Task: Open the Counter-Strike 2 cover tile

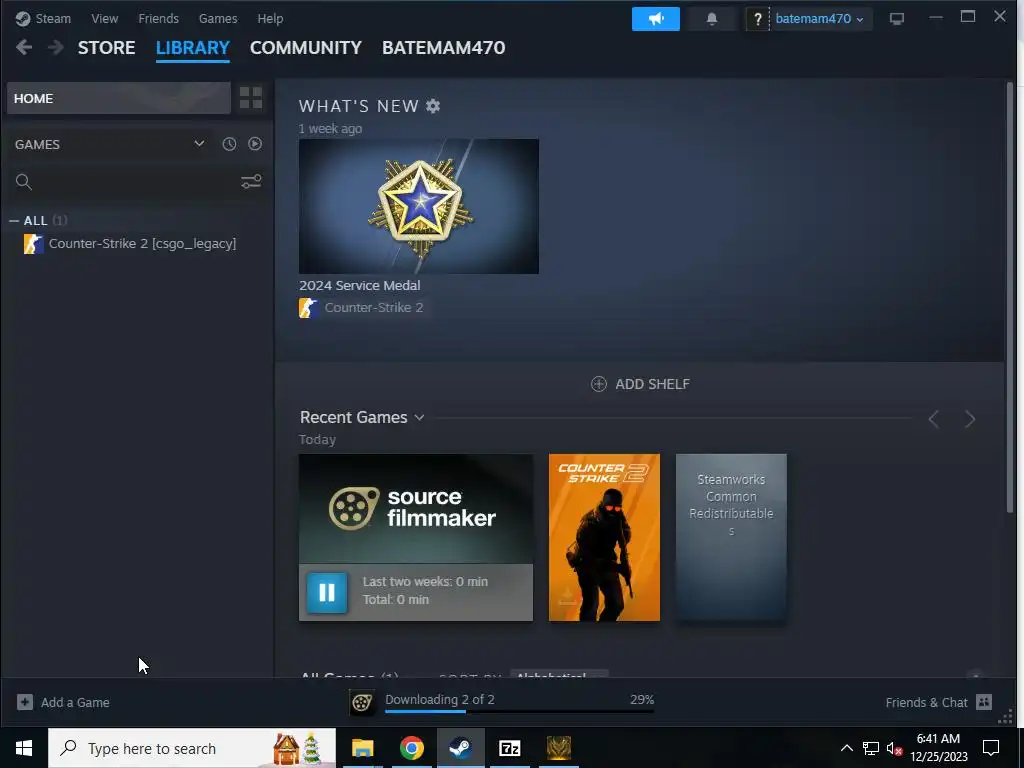Action: [604, 537]
